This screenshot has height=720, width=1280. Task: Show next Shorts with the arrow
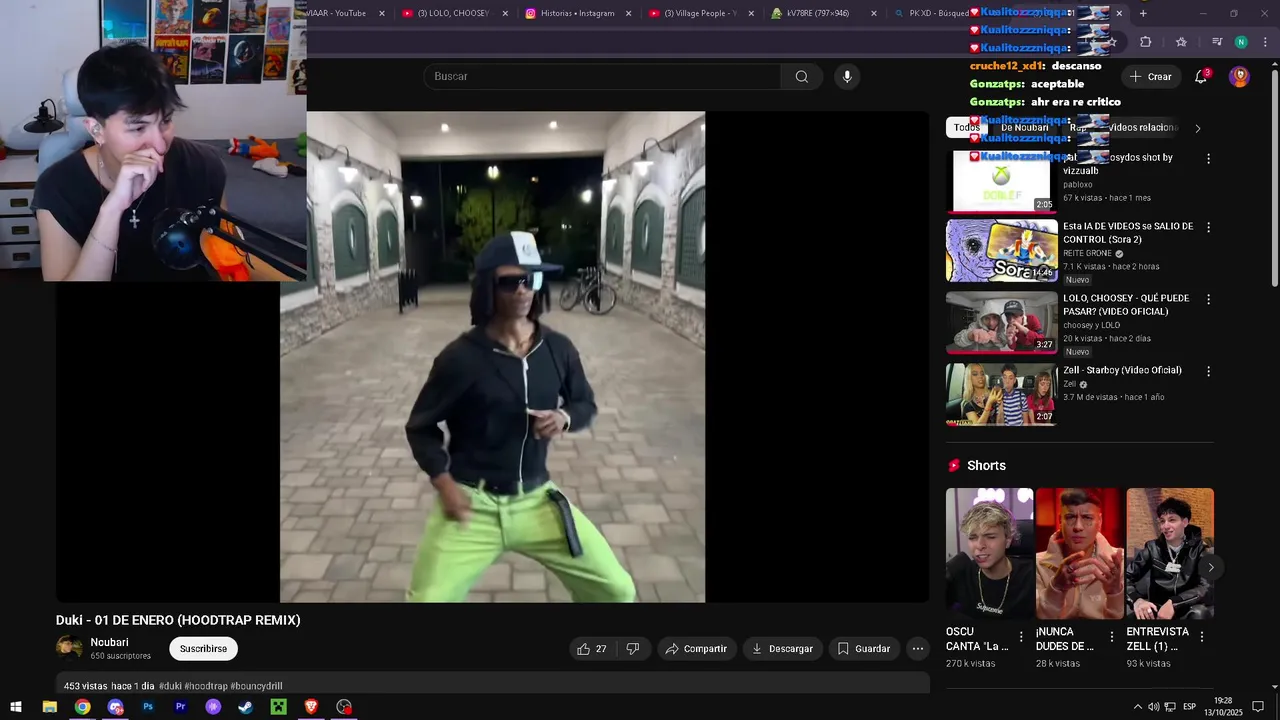[x=1210, y=567]
